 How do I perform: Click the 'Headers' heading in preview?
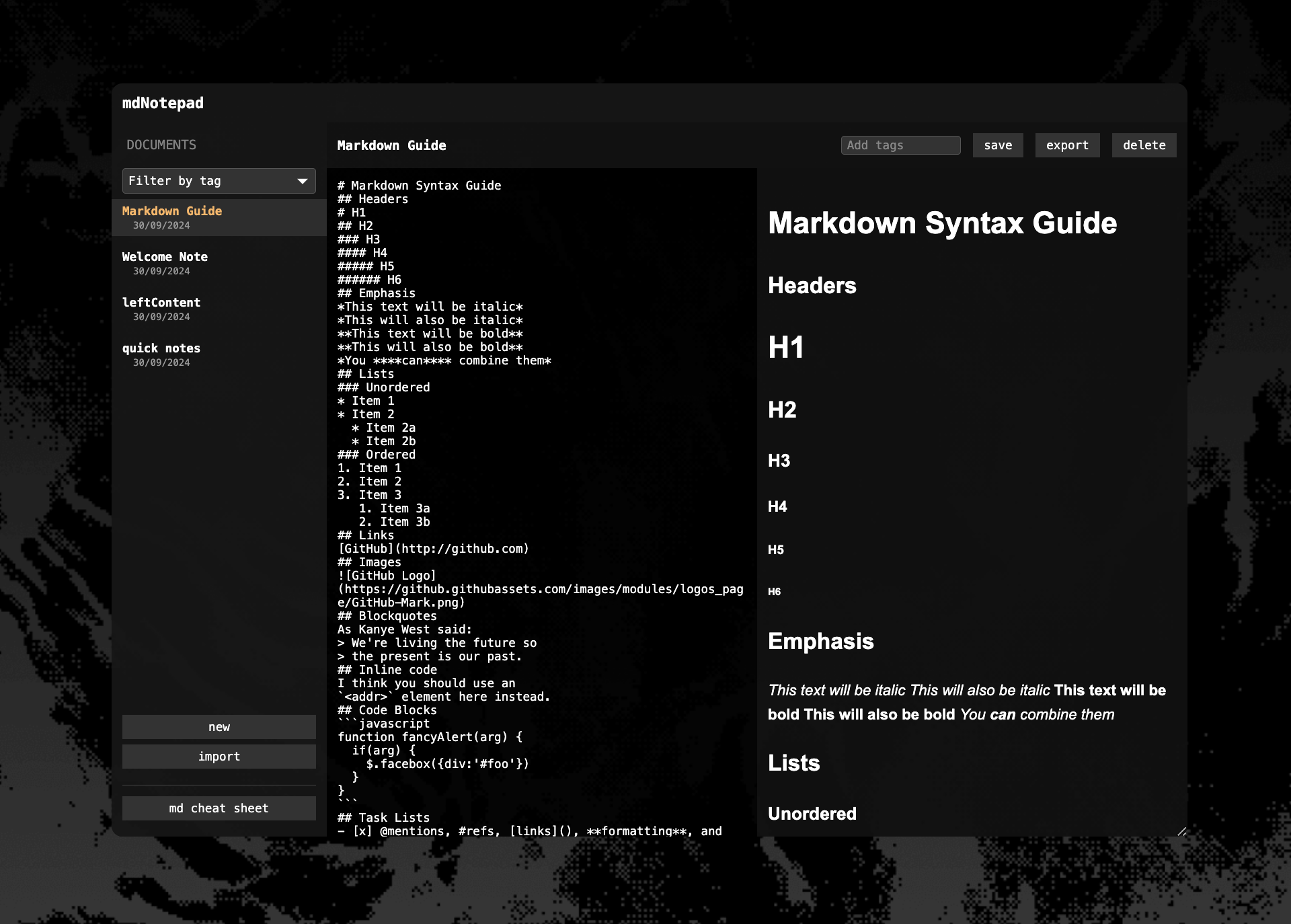coord(812,286)
